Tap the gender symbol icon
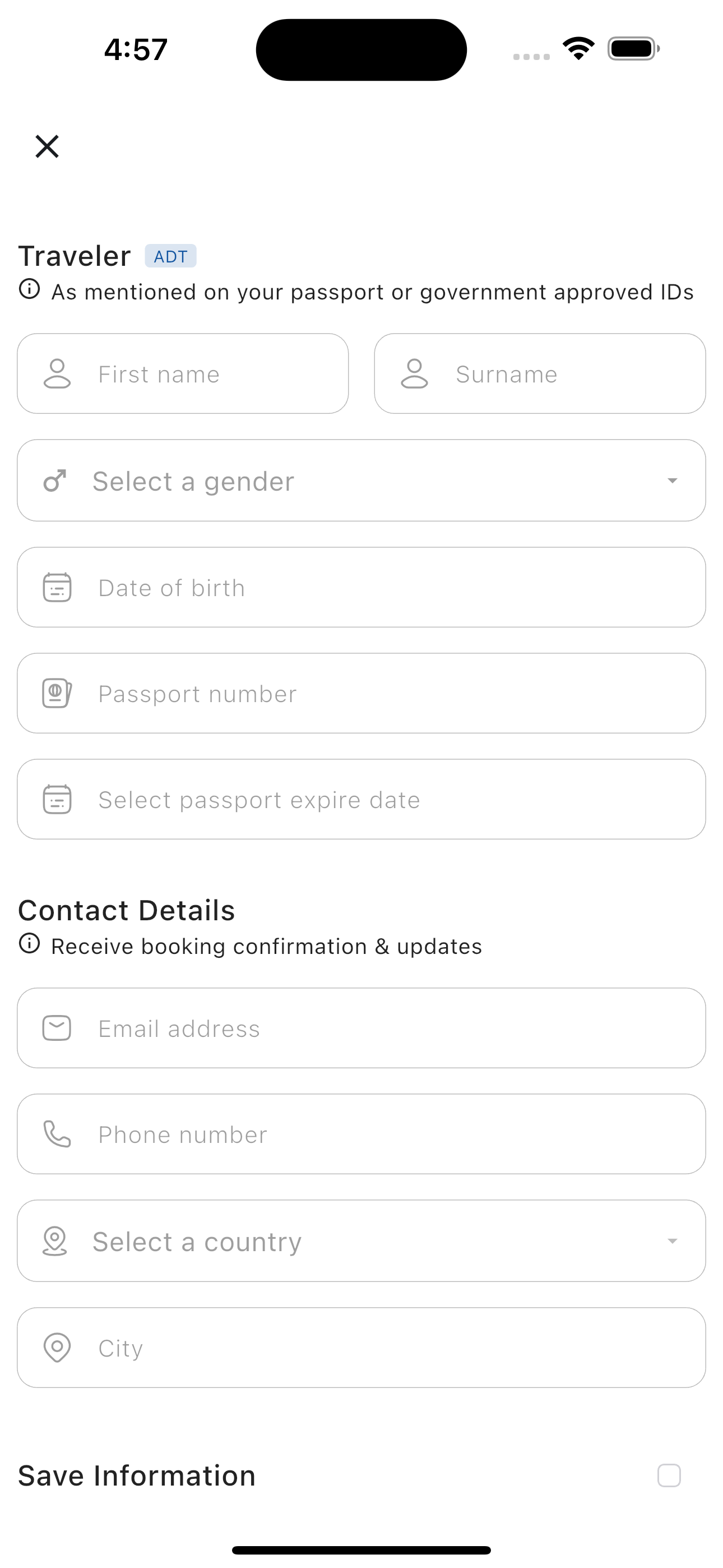 [55, 481]
